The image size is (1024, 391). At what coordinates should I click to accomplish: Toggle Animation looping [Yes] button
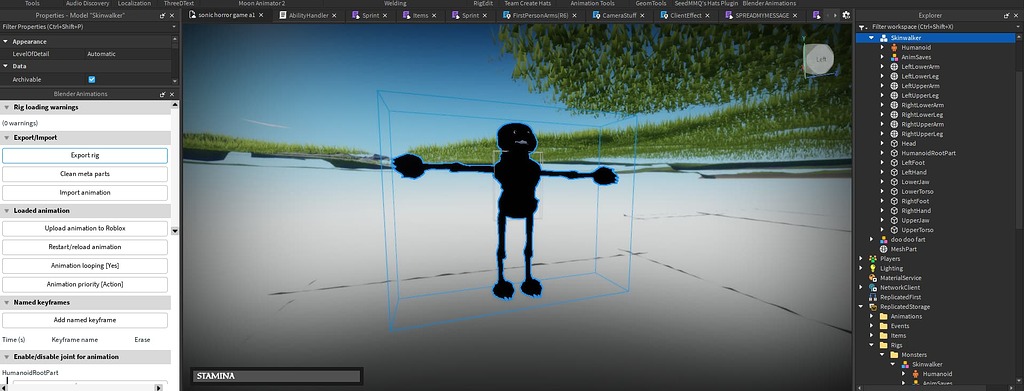(x=85, y=266)
